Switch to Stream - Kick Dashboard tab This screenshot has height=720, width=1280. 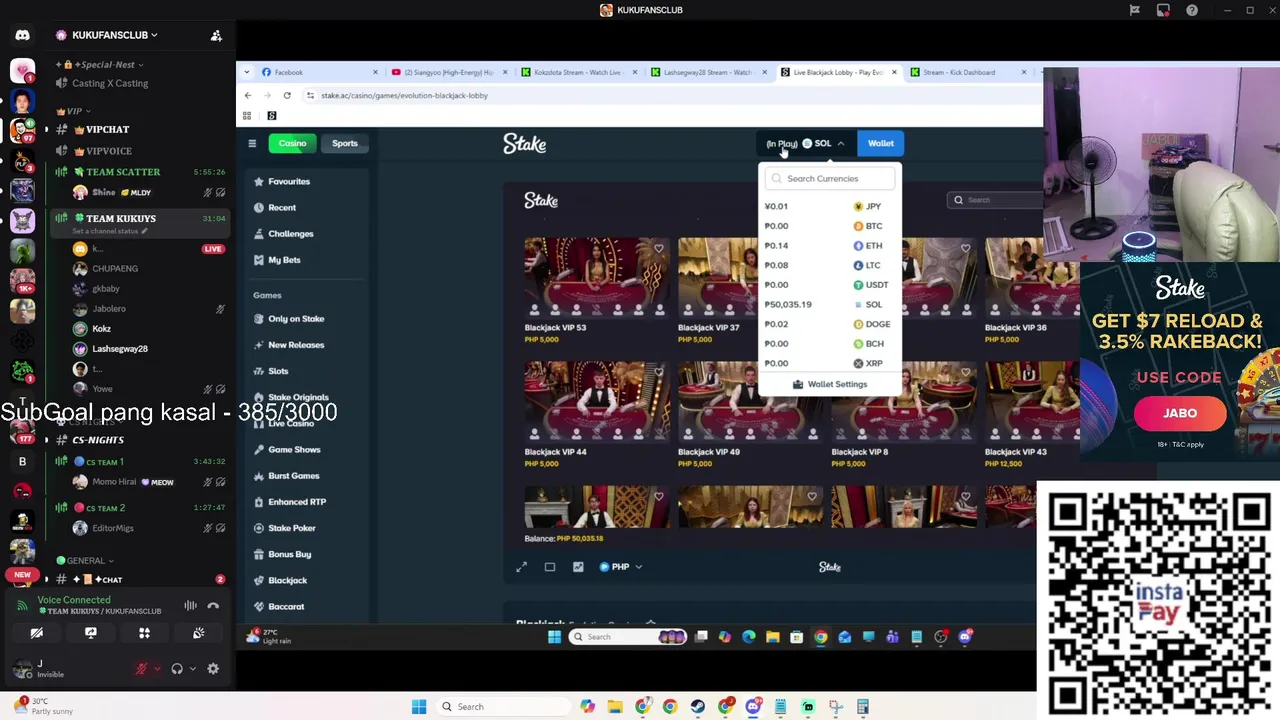click(x=966, y=72)
